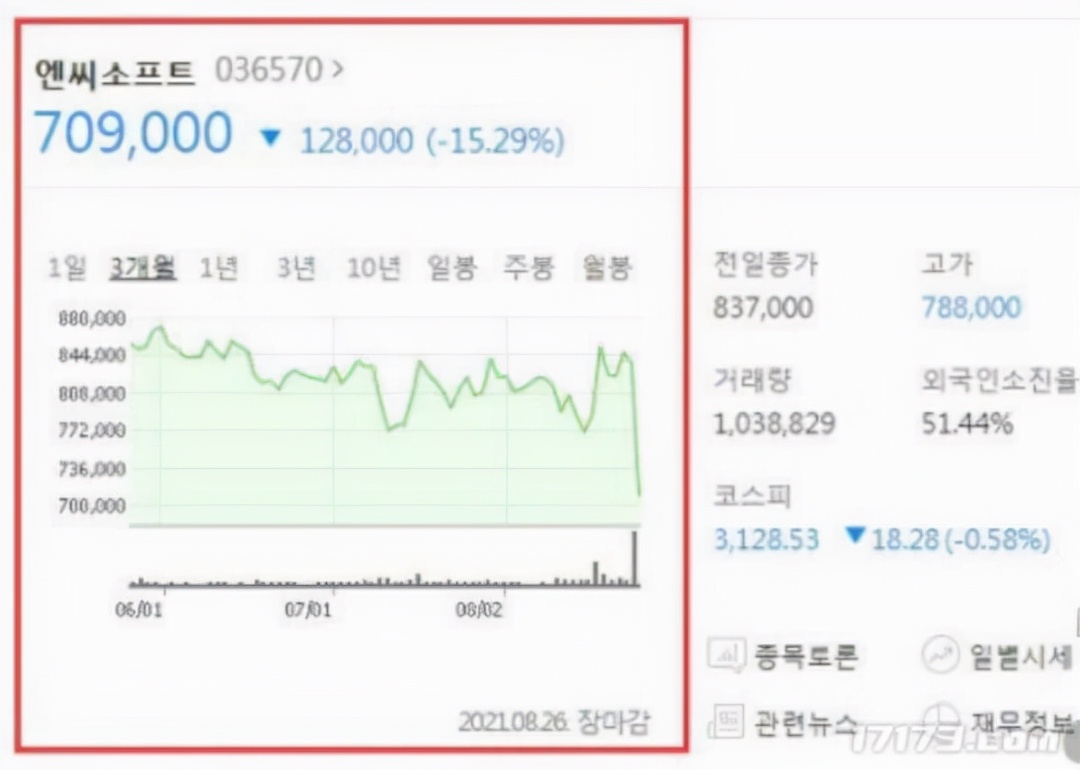Viewport: 1080px width, 770px height.
Task: Click the 709,000 current price
Action: coord(133,134)
